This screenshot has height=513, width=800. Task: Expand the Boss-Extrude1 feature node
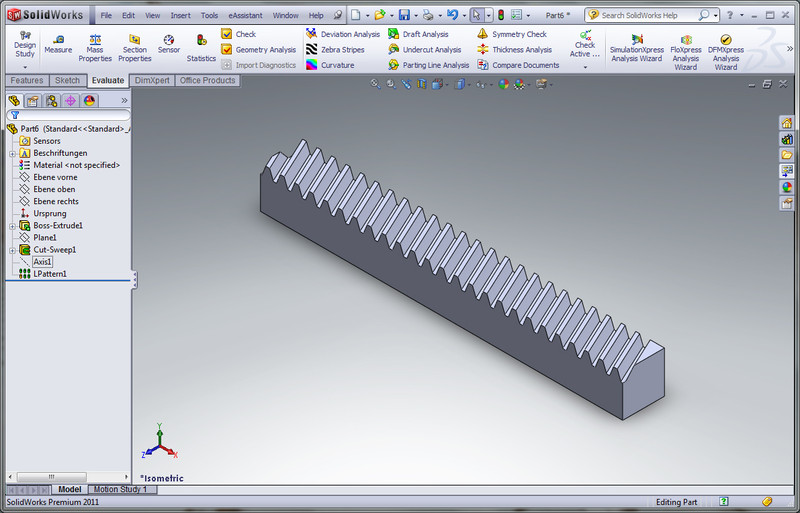[12, 226]
